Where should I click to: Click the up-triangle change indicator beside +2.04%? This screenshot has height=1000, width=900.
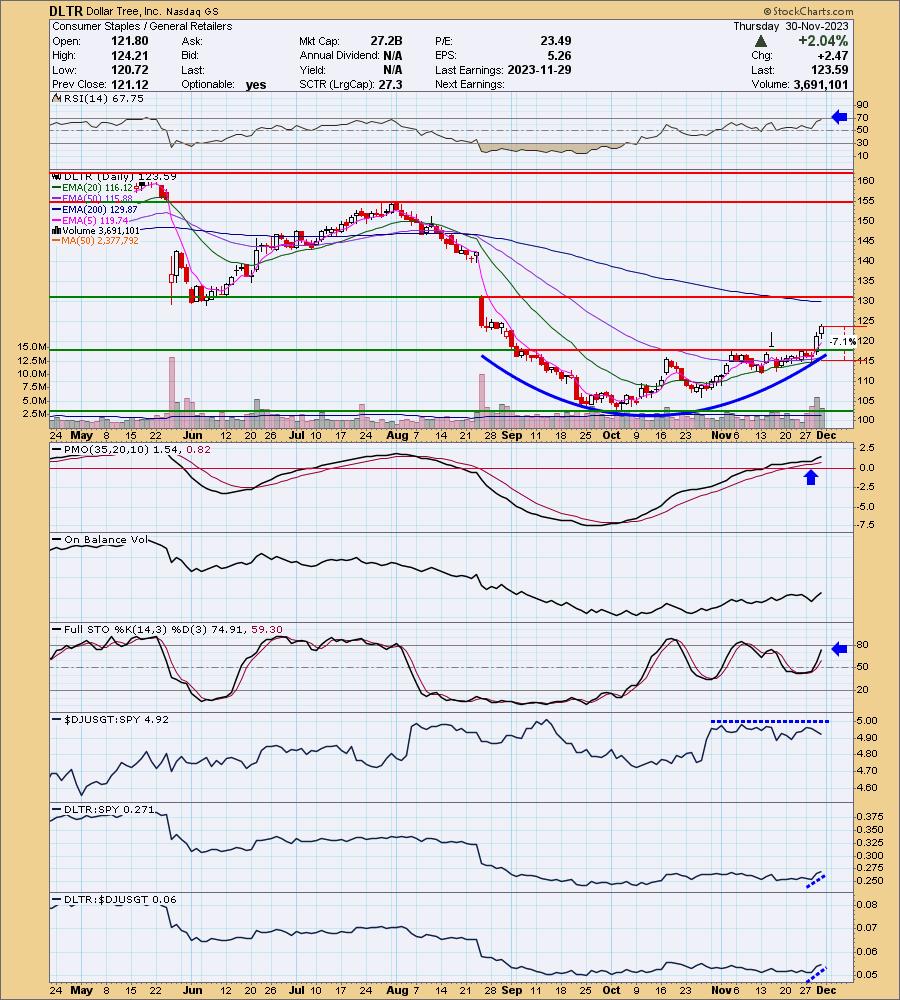click(x=760, y=41)
